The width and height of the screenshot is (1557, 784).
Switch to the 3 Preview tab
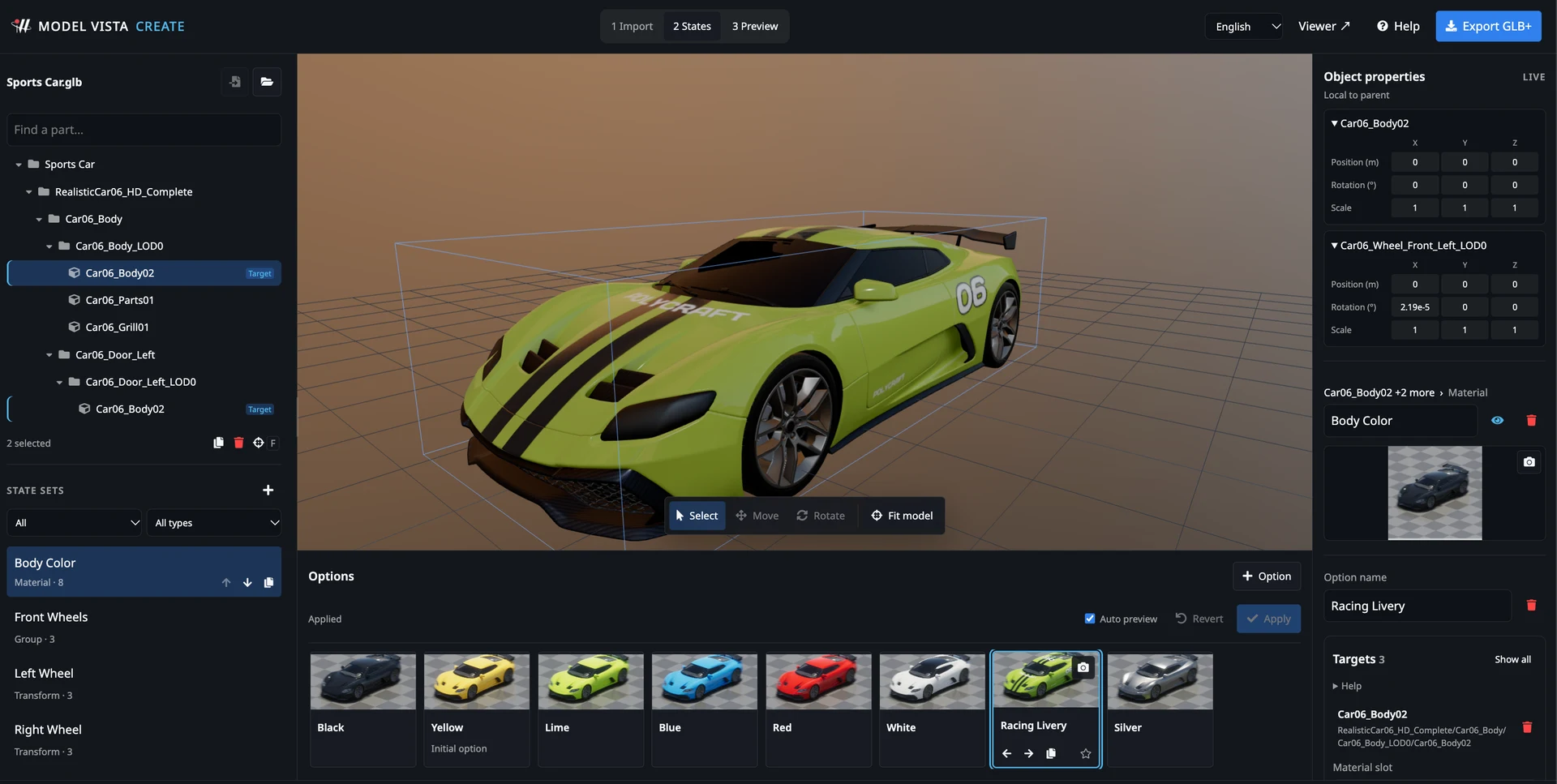(755, 27)
